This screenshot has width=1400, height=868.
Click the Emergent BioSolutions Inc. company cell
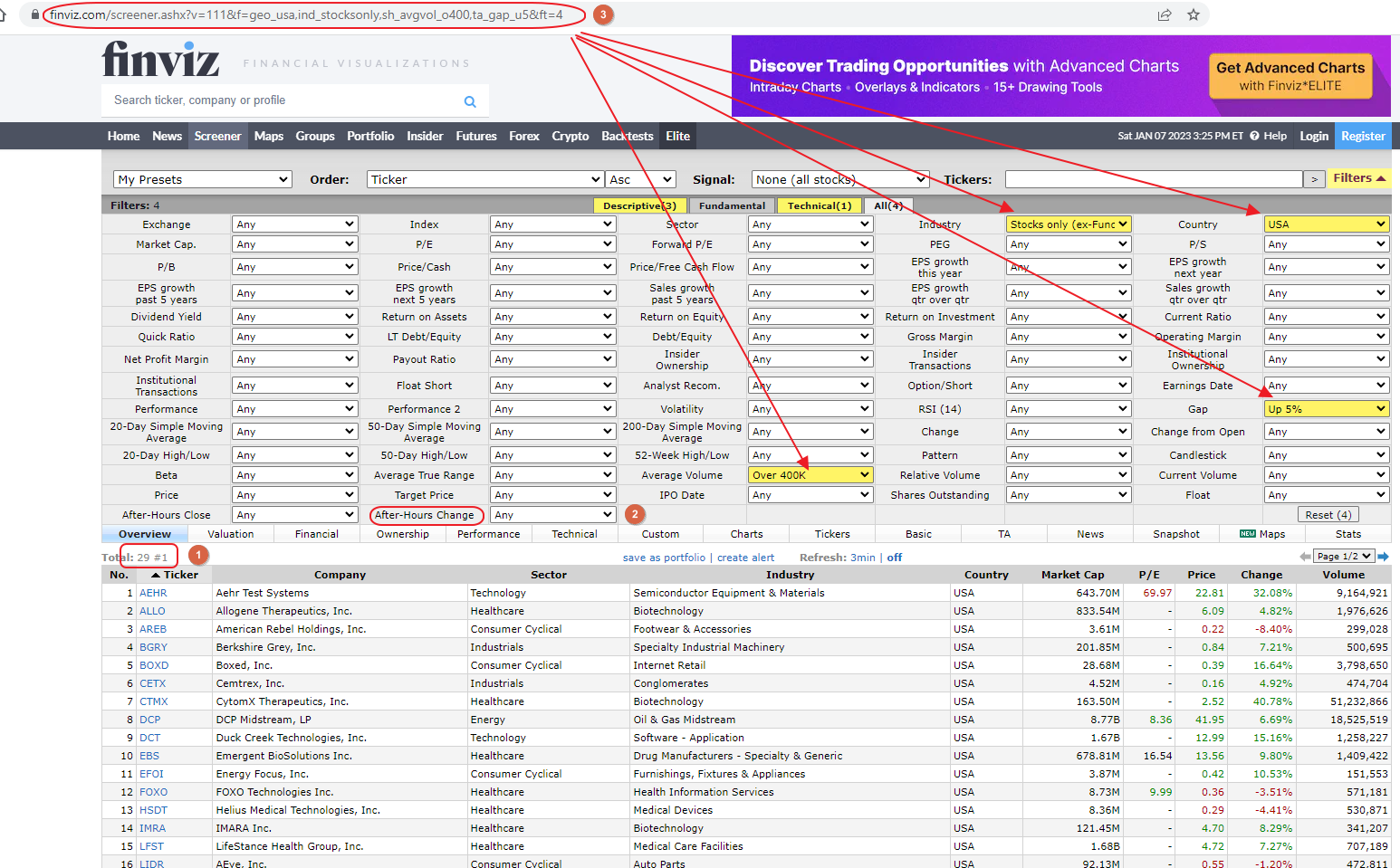point(340,756)
